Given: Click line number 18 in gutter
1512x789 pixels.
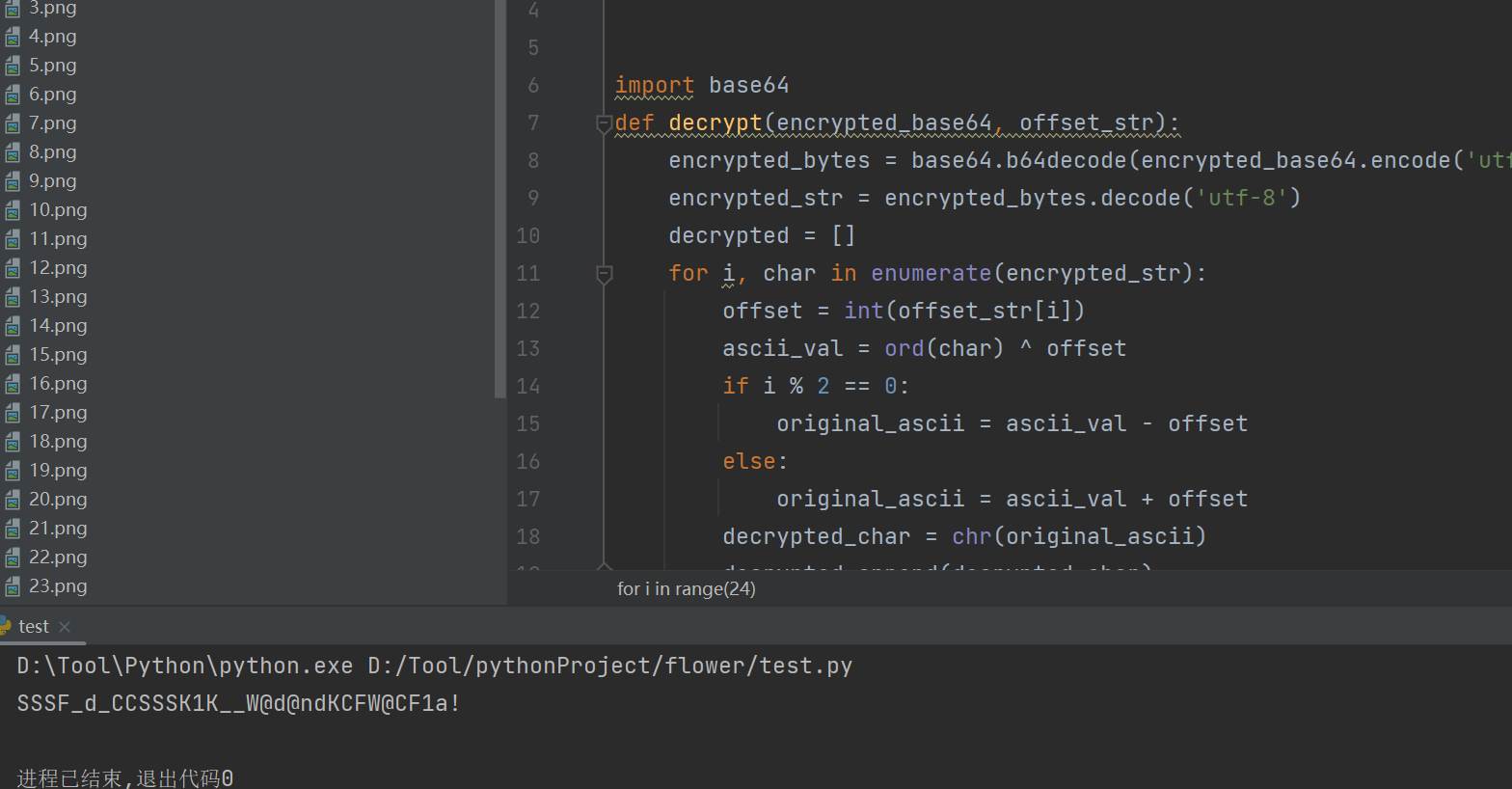Looking at the screenshot, I should pyautogui.click(x=527, y=537).
